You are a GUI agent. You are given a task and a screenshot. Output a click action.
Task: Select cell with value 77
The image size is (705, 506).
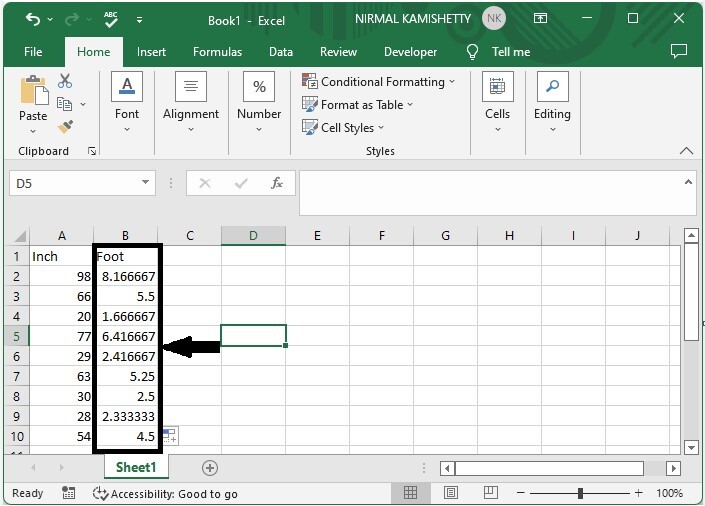coord(62,336)
